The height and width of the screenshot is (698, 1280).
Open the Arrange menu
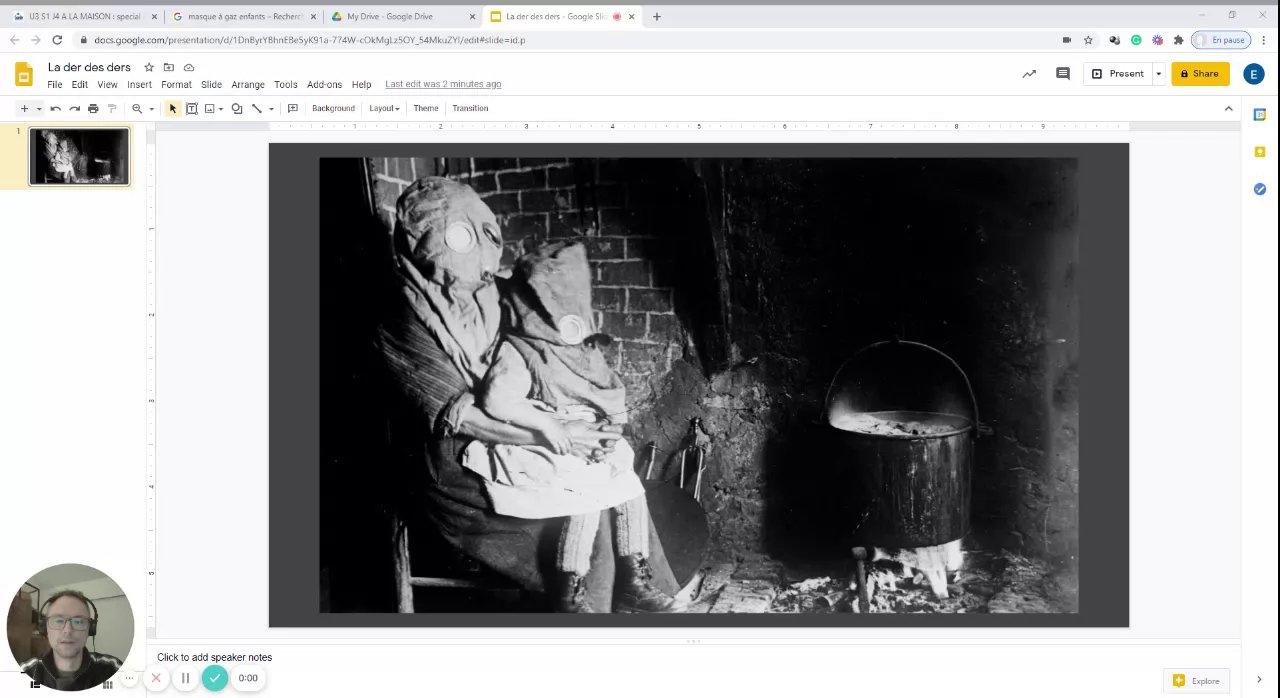tap(248, 85)
